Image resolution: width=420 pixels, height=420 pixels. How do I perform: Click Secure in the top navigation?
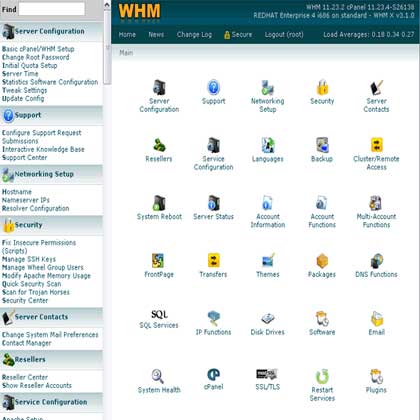(x=238, y=35)
